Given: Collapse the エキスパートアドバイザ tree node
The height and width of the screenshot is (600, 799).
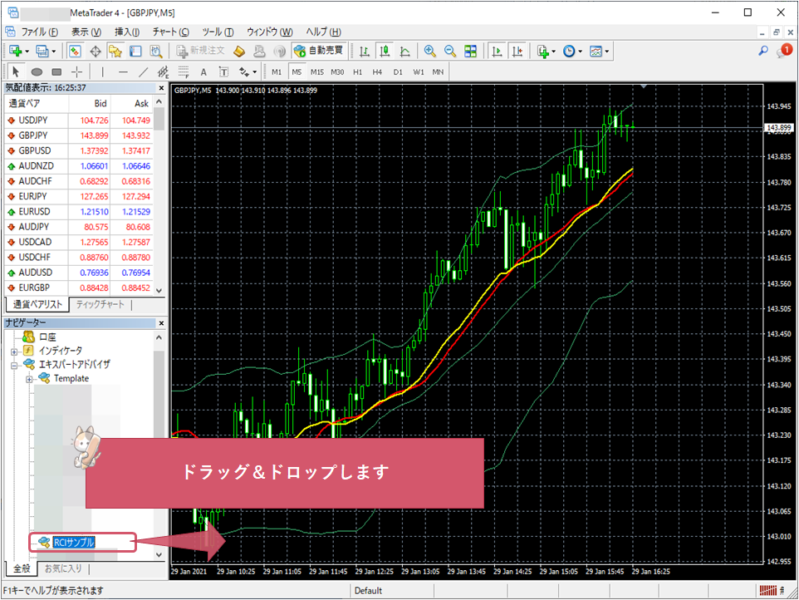Looking at the screenshot, I should pyautogui.click(x=14, y=365).
